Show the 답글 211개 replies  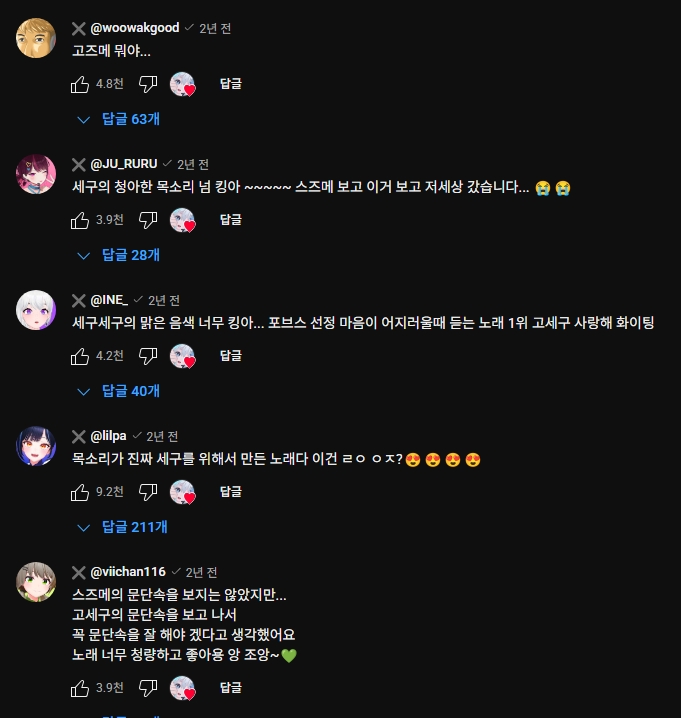tap(122, 528)
